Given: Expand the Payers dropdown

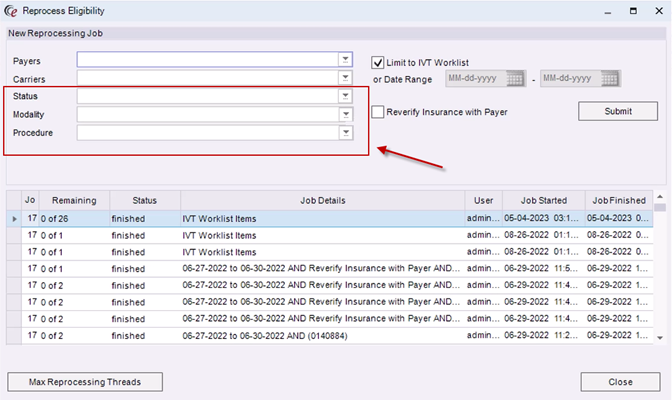Looking at the screenshot, I should coord(345,60).
